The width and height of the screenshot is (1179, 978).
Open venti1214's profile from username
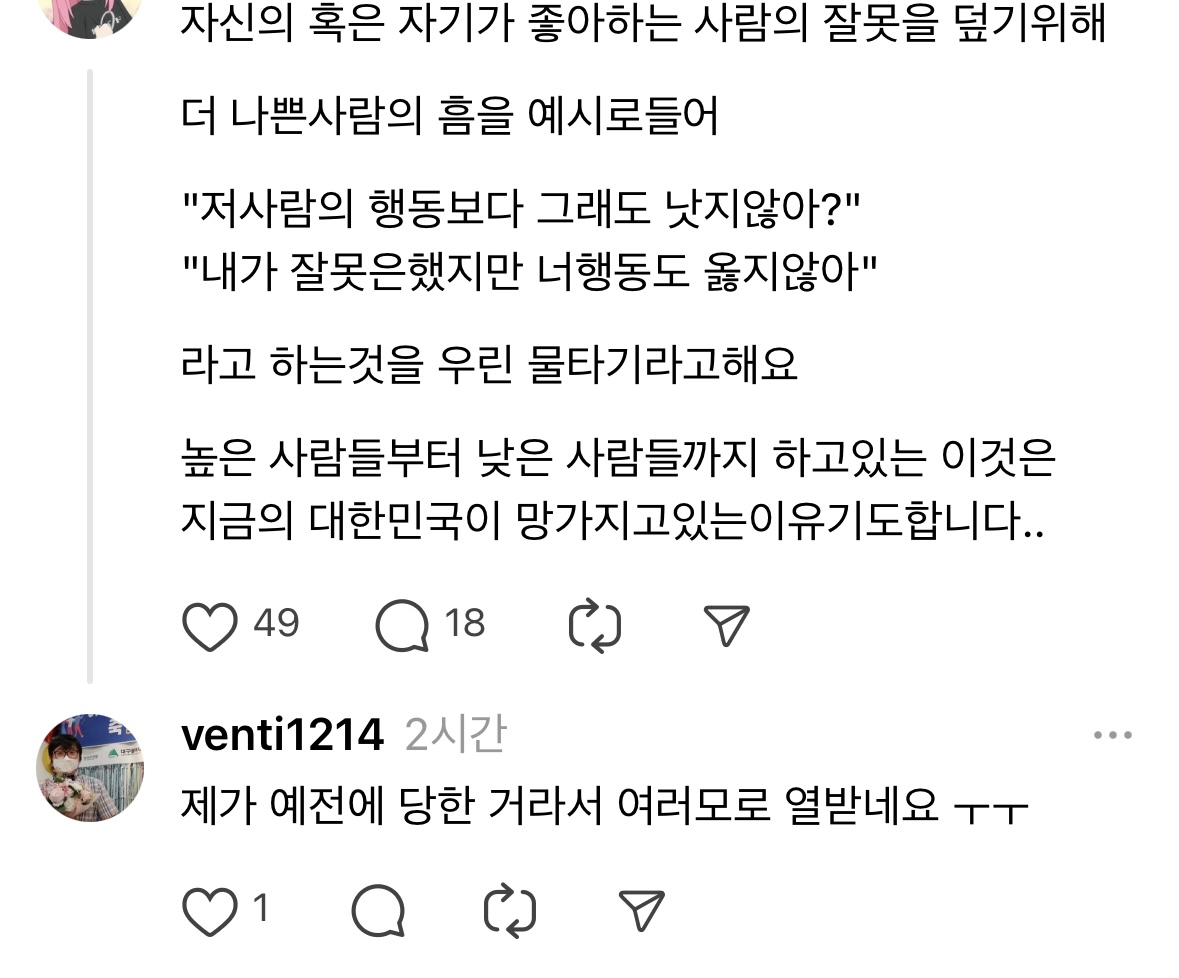click(283, 734)
